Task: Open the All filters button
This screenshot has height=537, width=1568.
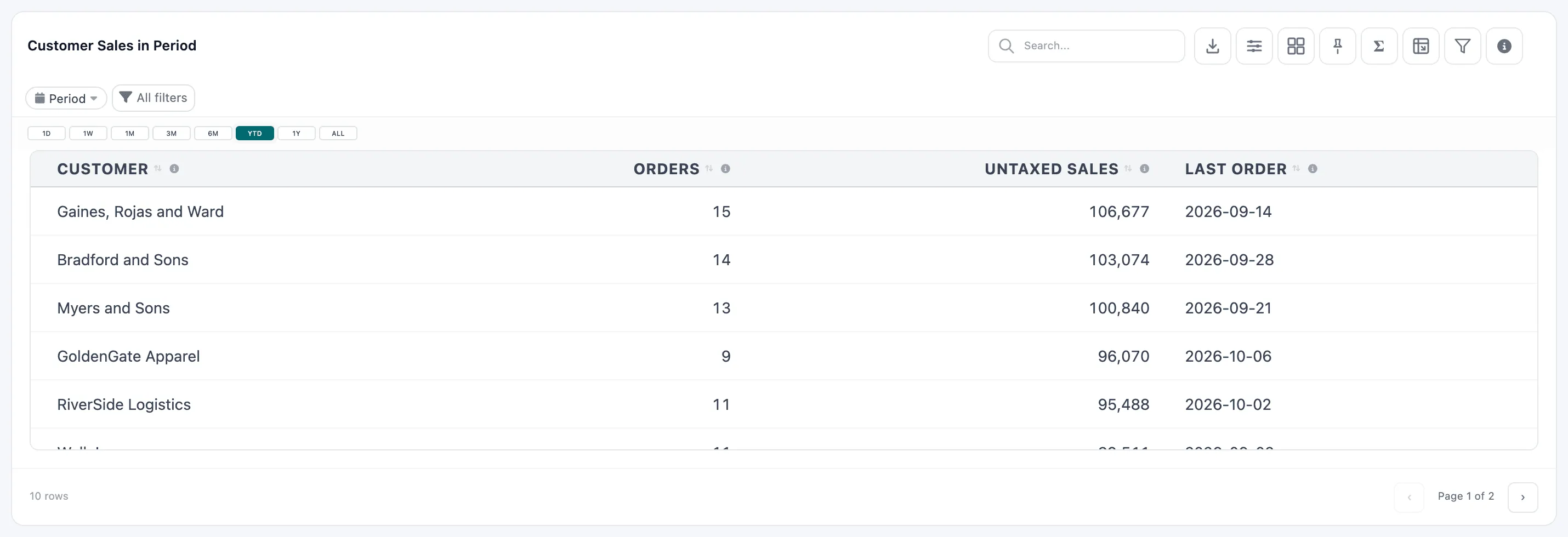Action: pyautogui.click(x=154, y=98)
